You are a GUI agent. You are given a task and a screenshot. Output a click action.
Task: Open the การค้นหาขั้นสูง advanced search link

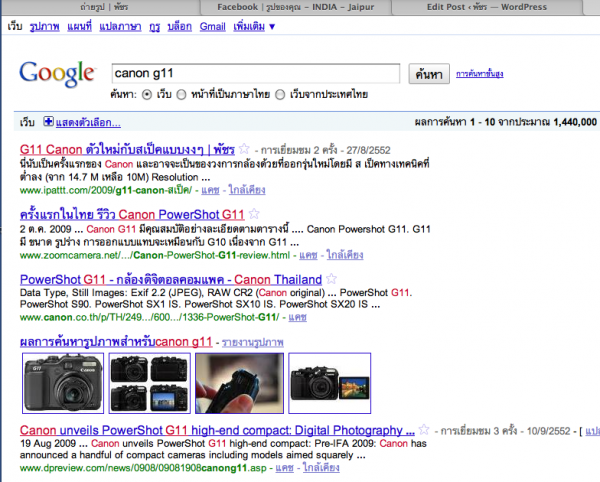pos(479,73)
